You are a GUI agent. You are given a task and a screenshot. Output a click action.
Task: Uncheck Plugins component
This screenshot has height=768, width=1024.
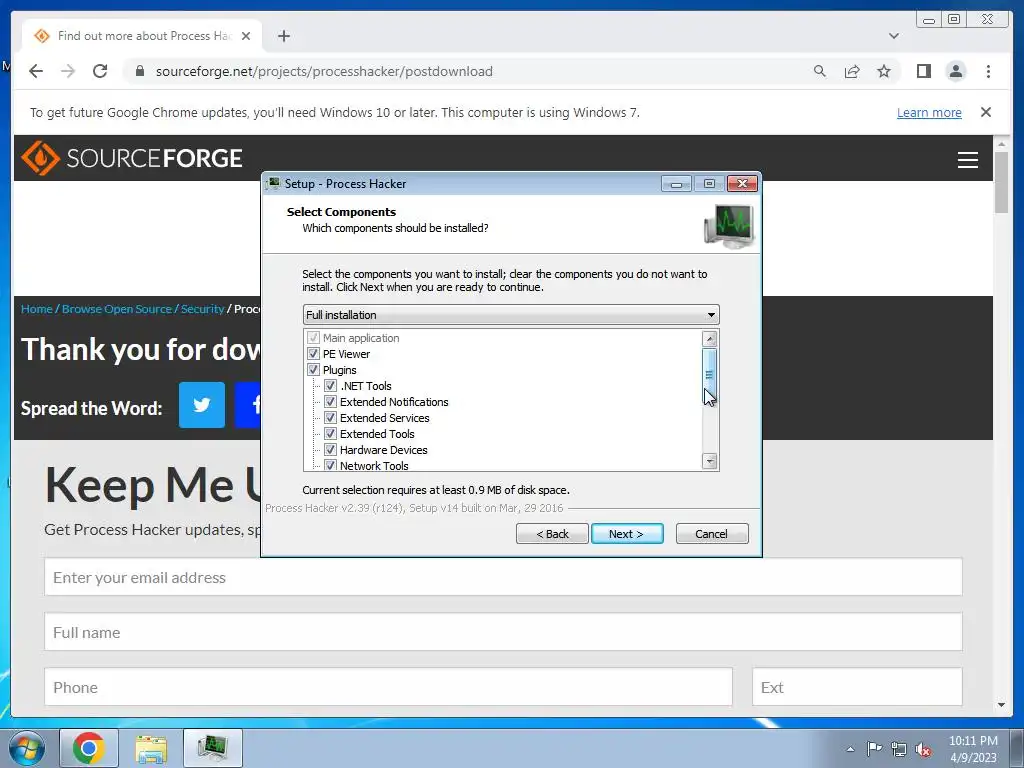pyautogui.click(x=313, y=370)
